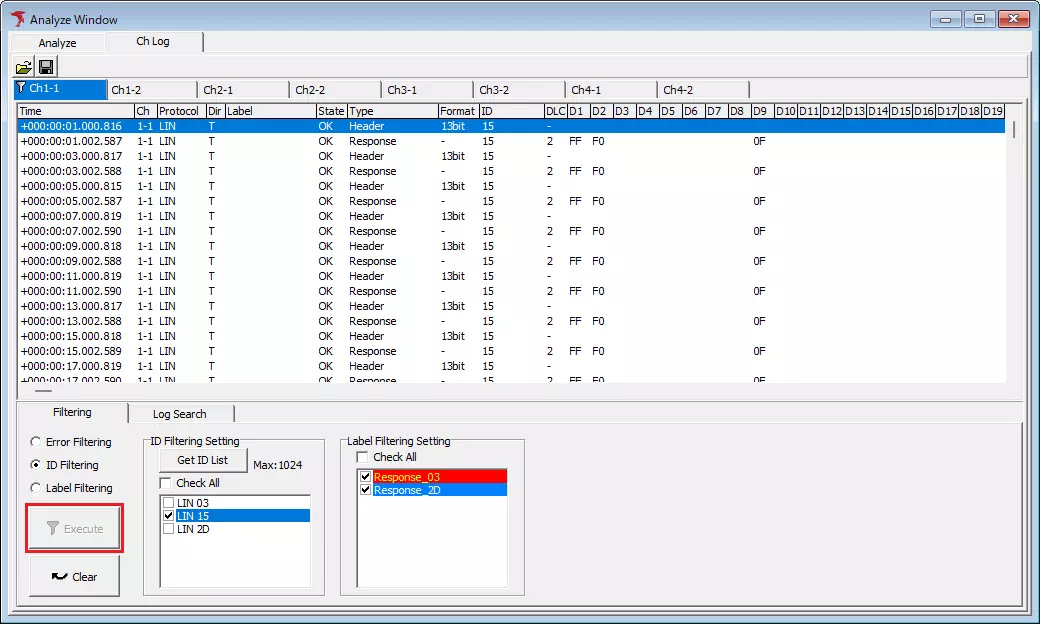Switch to the Analyze tab
This screenshot has width=1040, height=624.
coord(56,42)
